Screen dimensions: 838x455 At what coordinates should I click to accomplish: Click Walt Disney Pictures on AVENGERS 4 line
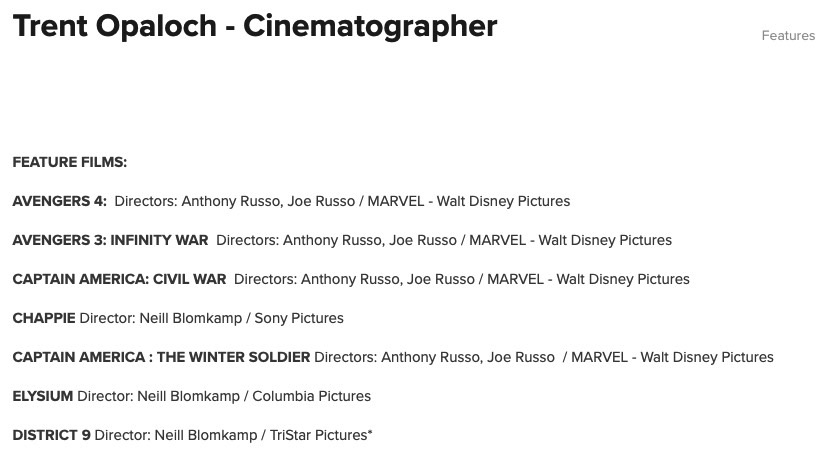pos(503,202)
